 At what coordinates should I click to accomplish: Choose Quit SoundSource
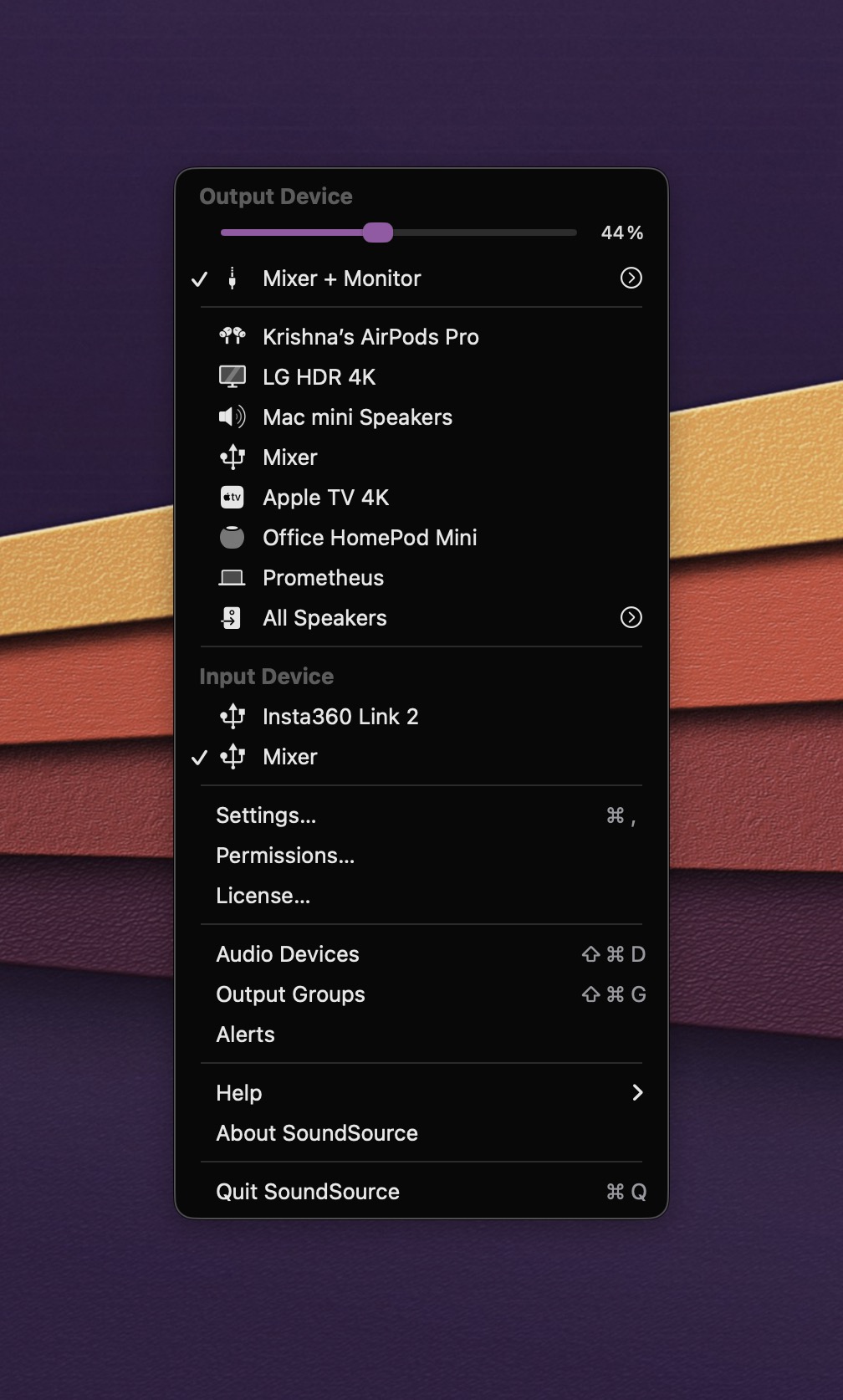307,1192
